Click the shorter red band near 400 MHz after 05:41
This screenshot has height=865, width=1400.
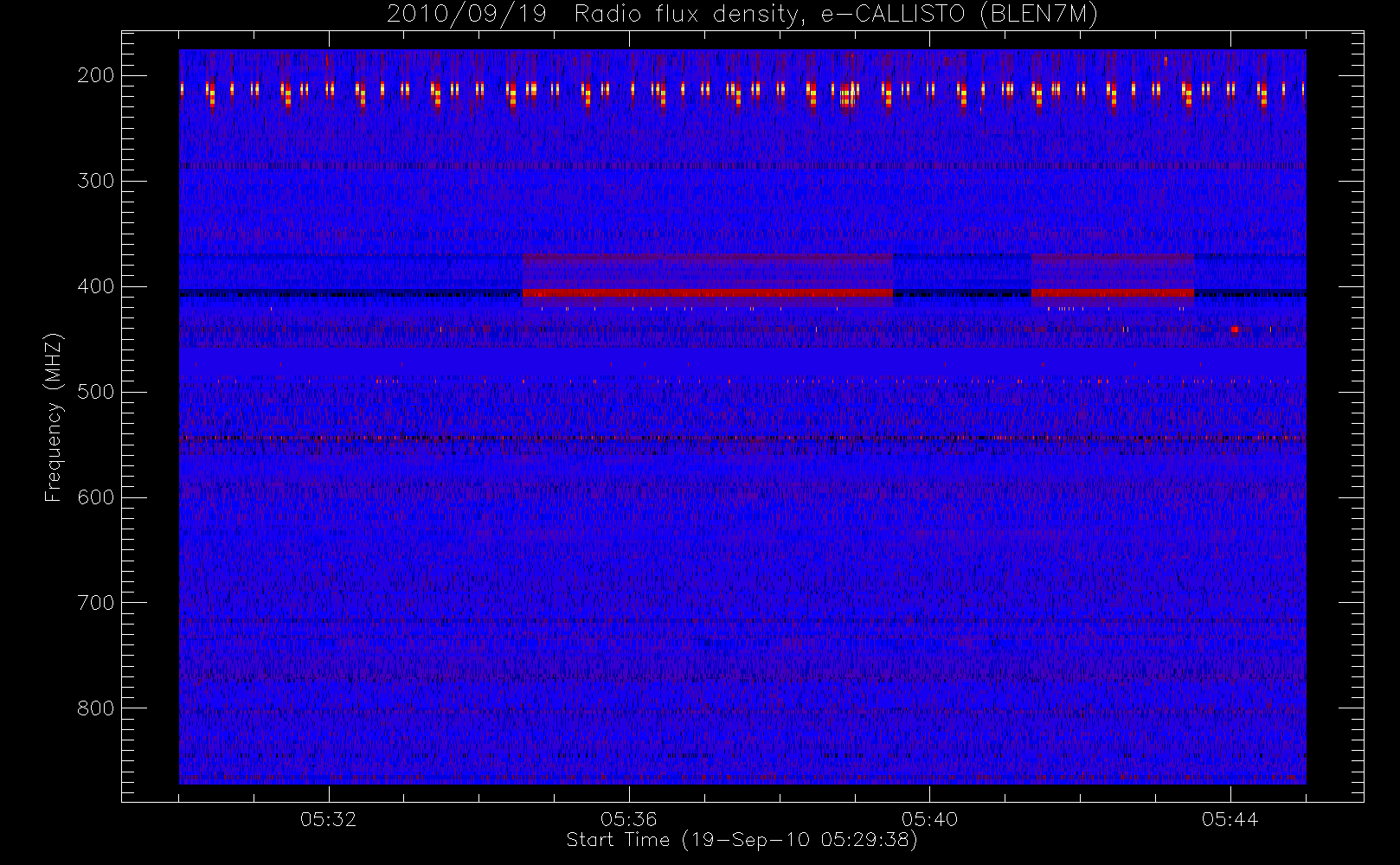click(x=1113, y=293)
